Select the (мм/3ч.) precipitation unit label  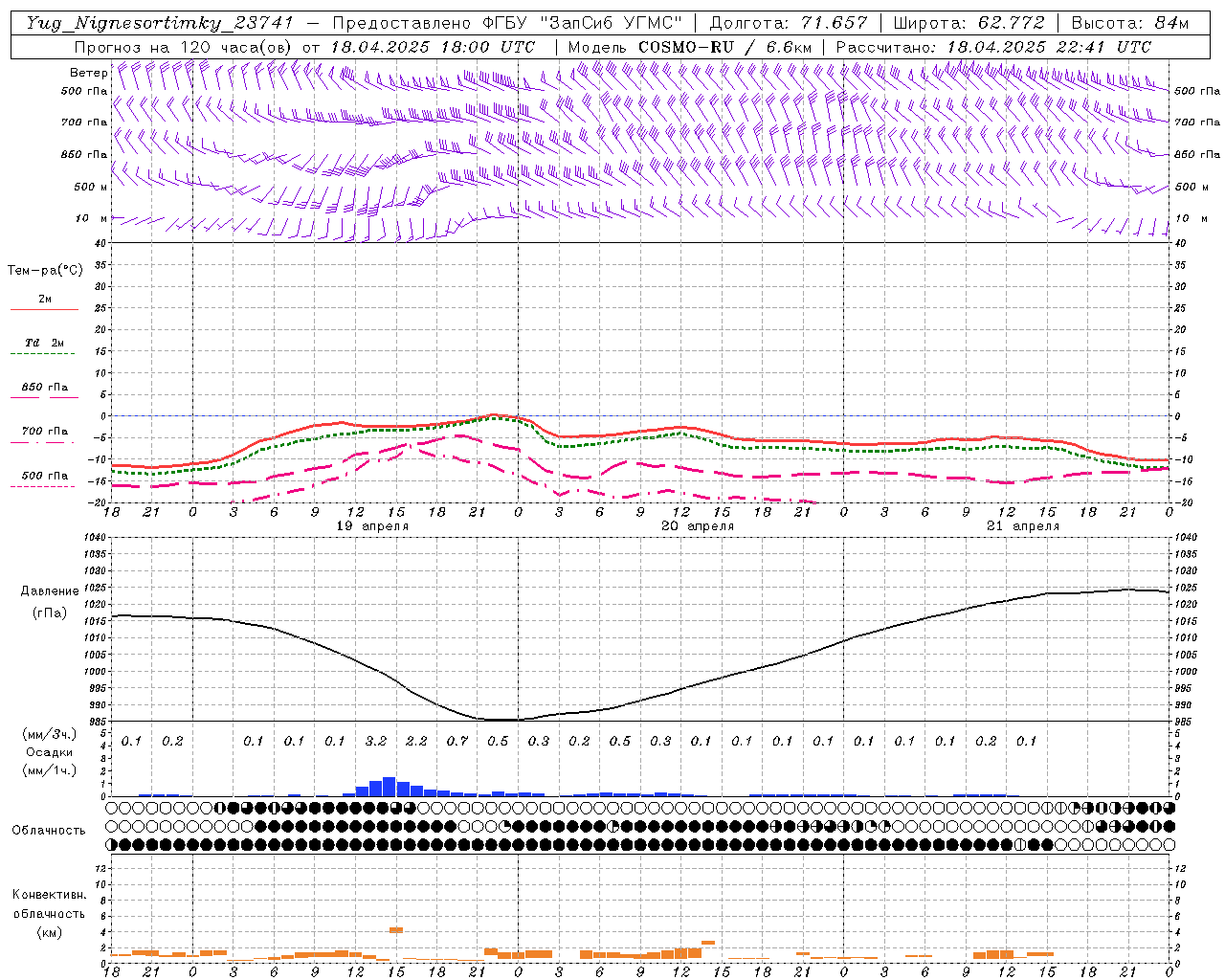click(x=49, y=734)
